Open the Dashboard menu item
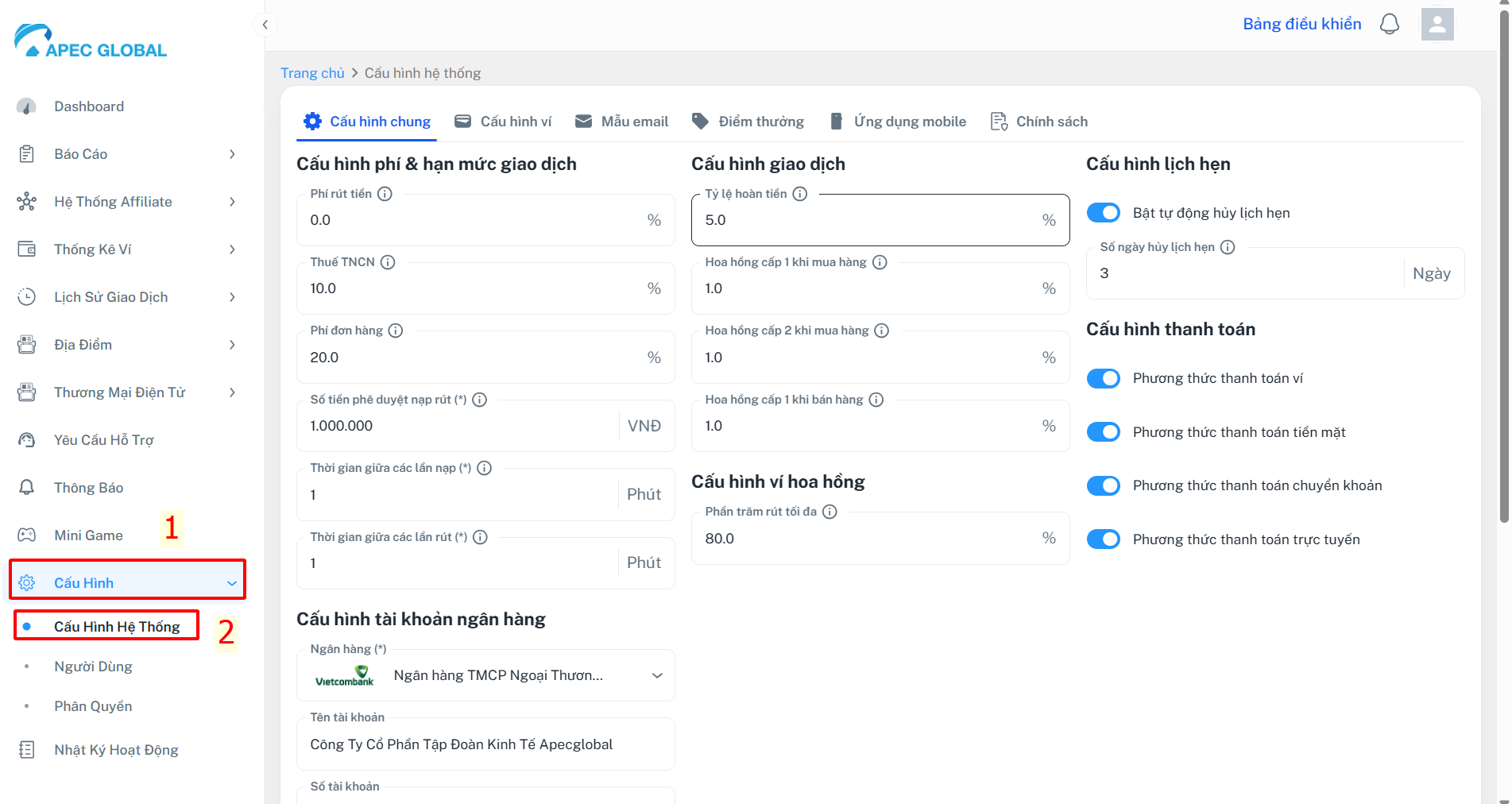 click(x=89, y=106)
